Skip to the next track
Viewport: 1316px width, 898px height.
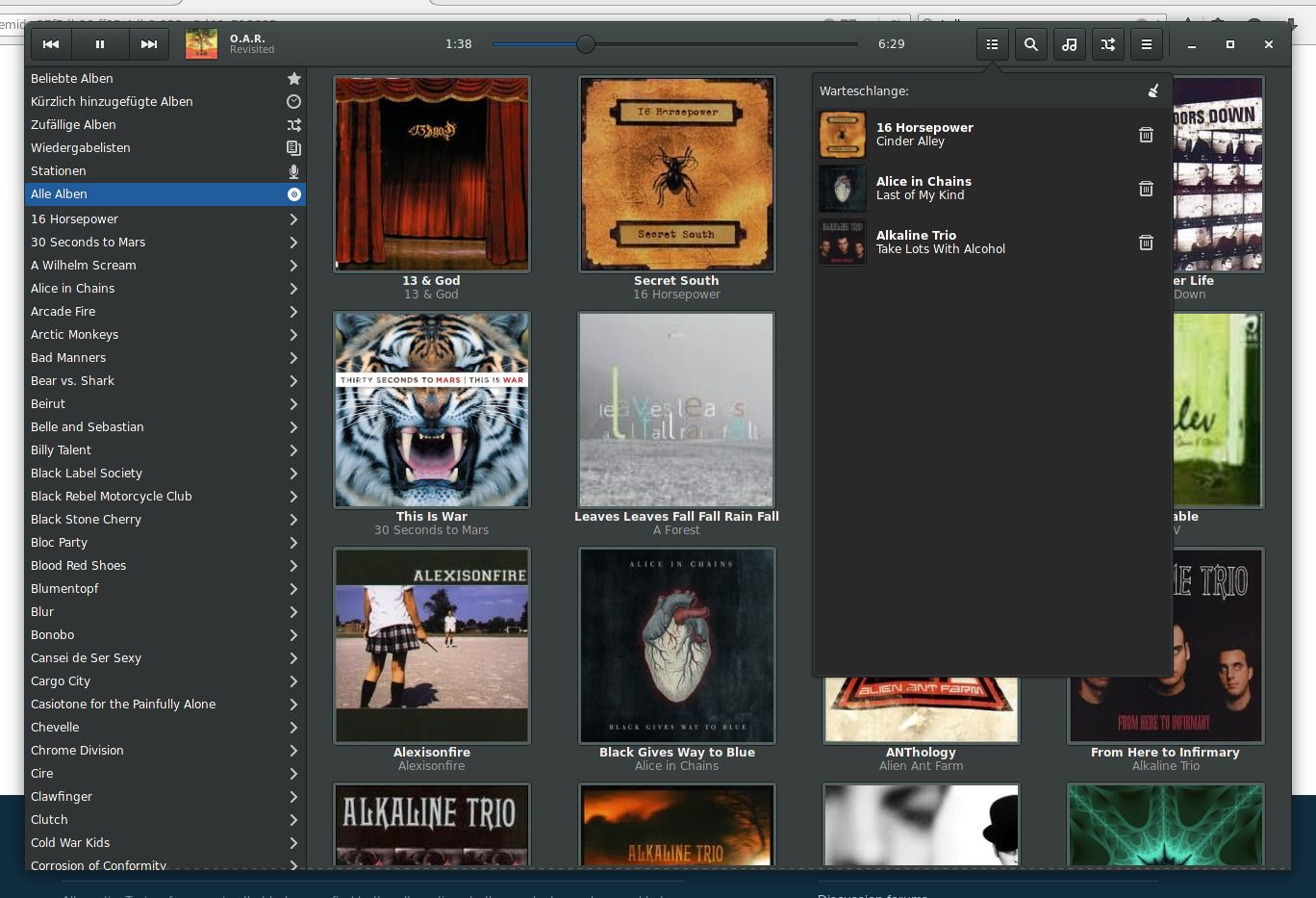(x=149, y=44)
